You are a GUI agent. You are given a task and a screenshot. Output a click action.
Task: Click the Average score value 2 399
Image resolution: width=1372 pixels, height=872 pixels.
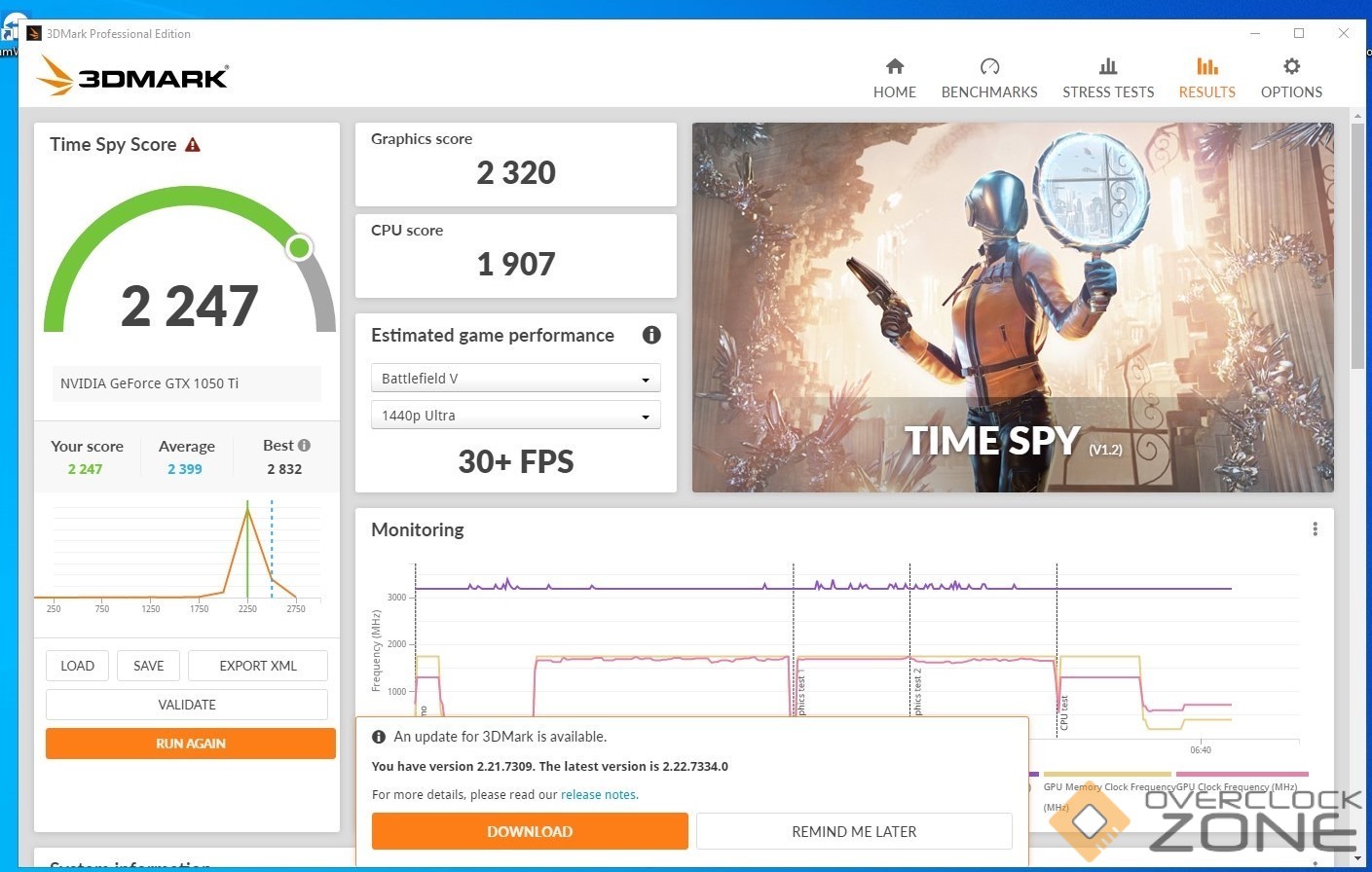pyautogui.click(x=185, y=469)
